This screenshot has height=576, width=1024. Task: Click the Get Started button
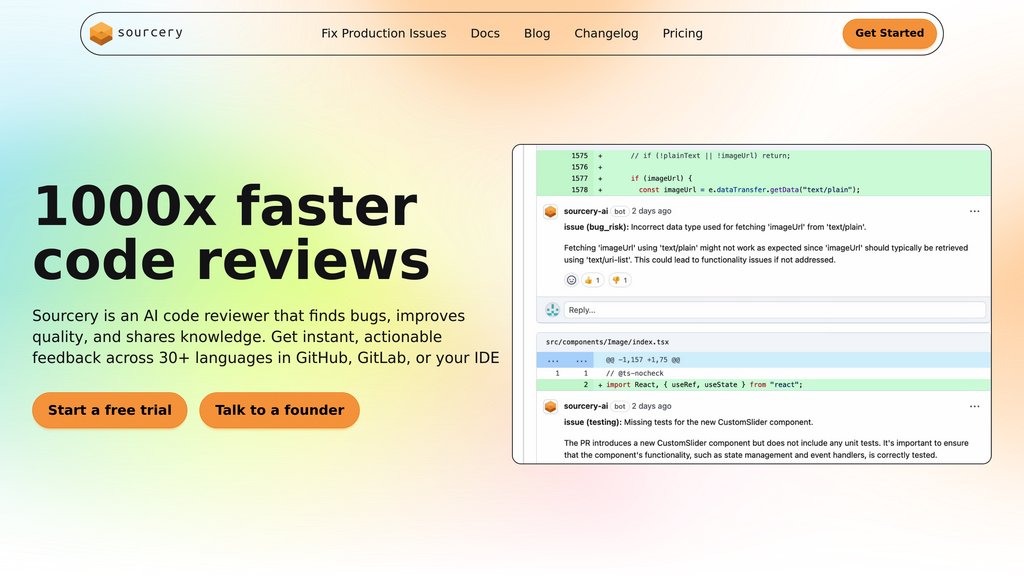point(889,33)
